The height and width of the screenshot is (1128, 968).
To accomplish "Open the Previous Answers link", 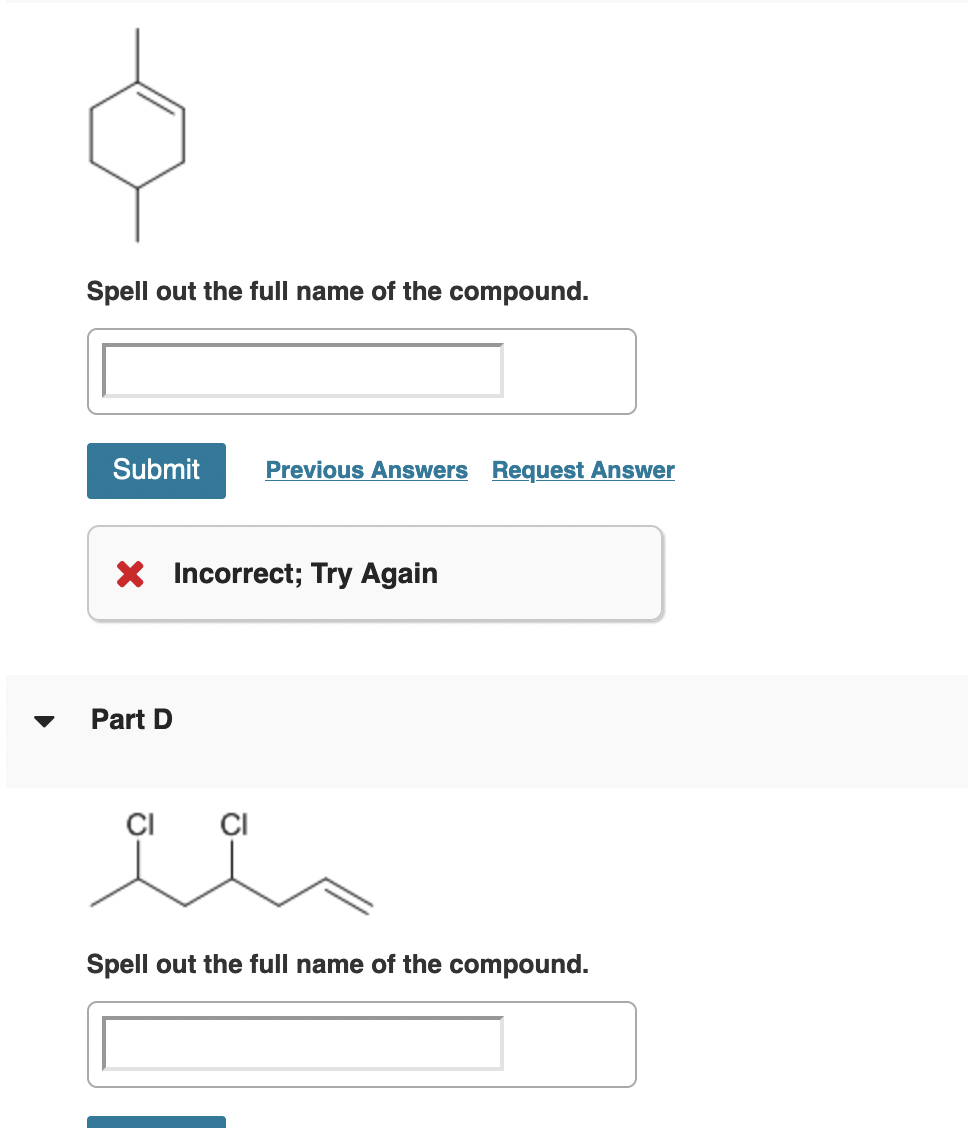I will click(366, 470).
